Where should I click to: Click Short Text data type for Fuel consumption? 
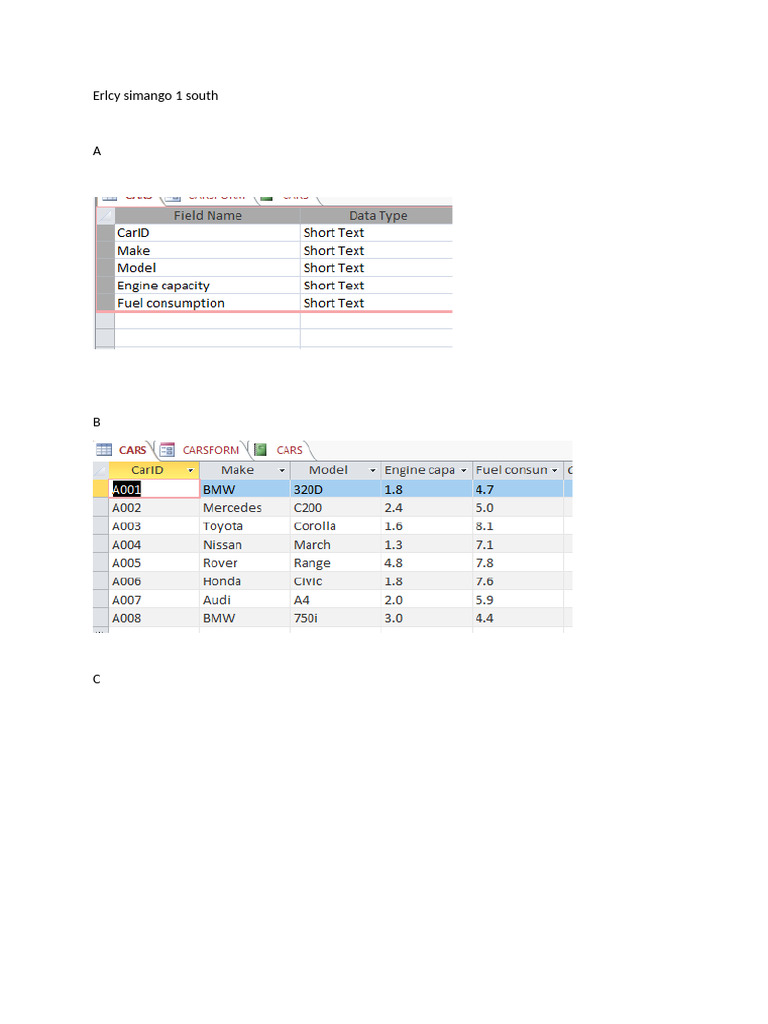(377, 303)
